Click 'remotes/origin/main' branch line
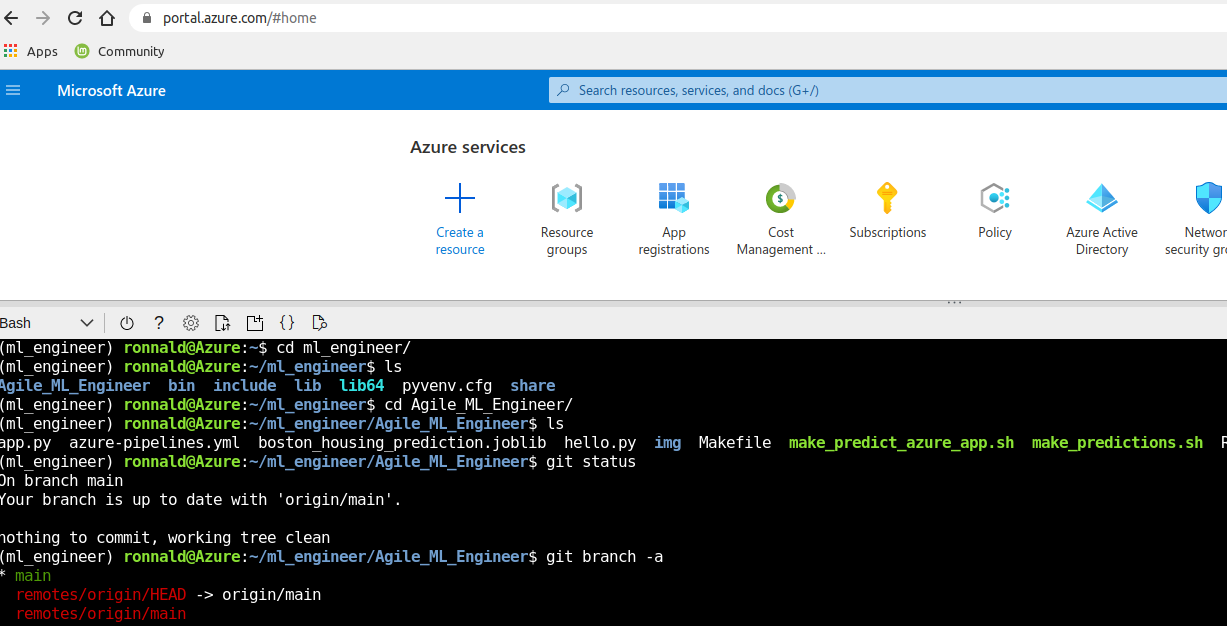 (101, 614)
